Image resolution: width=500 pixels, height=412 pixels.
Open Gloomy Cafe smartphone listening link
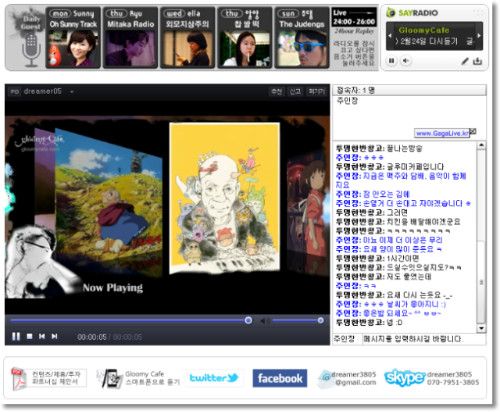(x=138, y=378)
